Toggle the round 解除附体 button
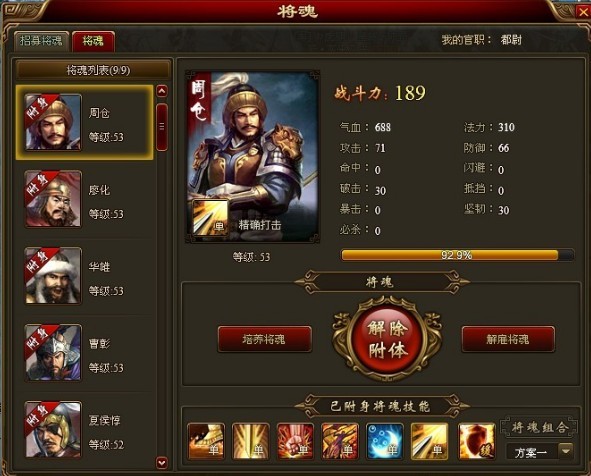 point(387,339)
